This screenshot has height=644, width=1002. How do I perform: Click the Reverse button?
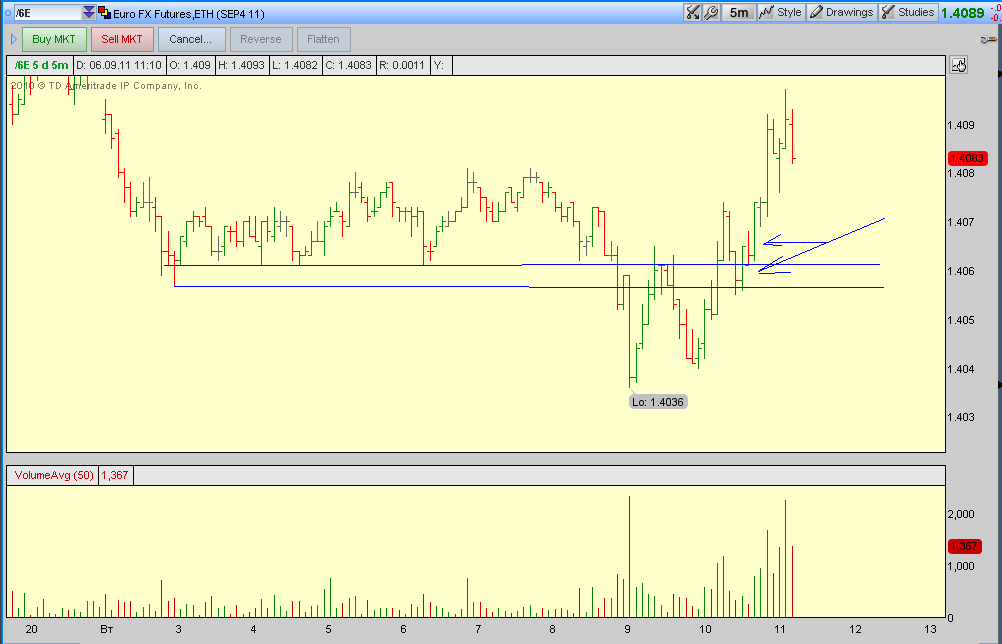pyautogui.click(x=261, y=39)
